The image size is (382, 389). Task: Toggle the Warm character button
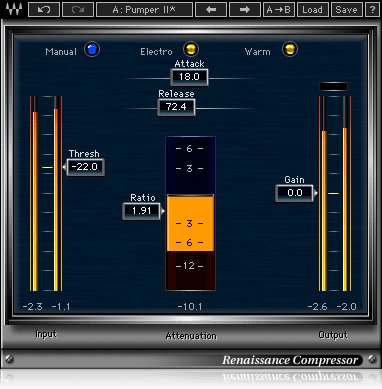[x=290, y=49]
